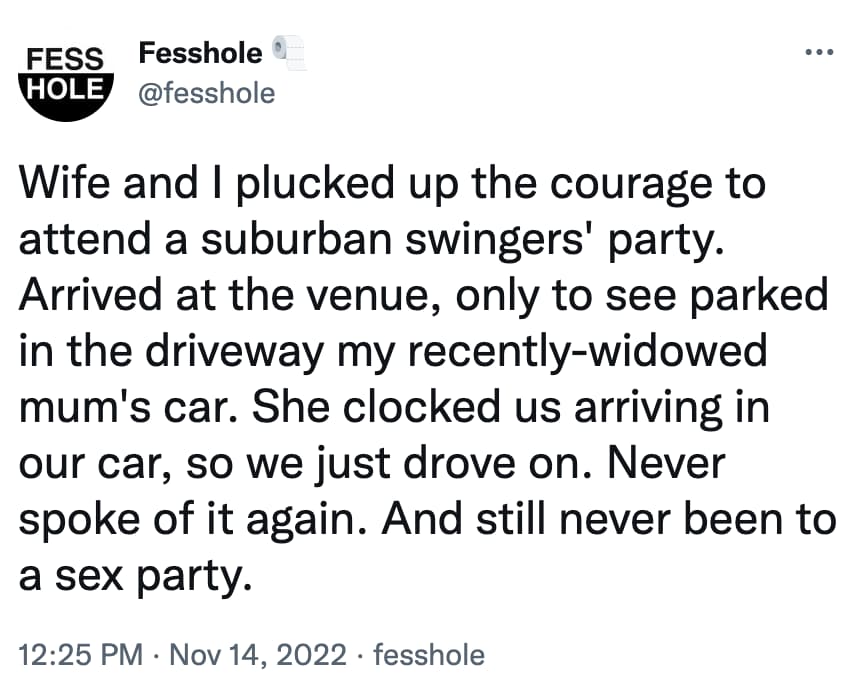Click the line starting "Arrived at the venue"
The width and height of the screenshot is (858, 694).
(x=420, y=298)
